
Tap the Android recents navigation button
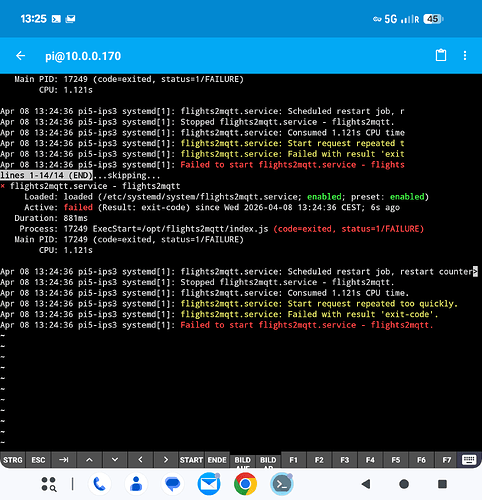click(442, 484)
